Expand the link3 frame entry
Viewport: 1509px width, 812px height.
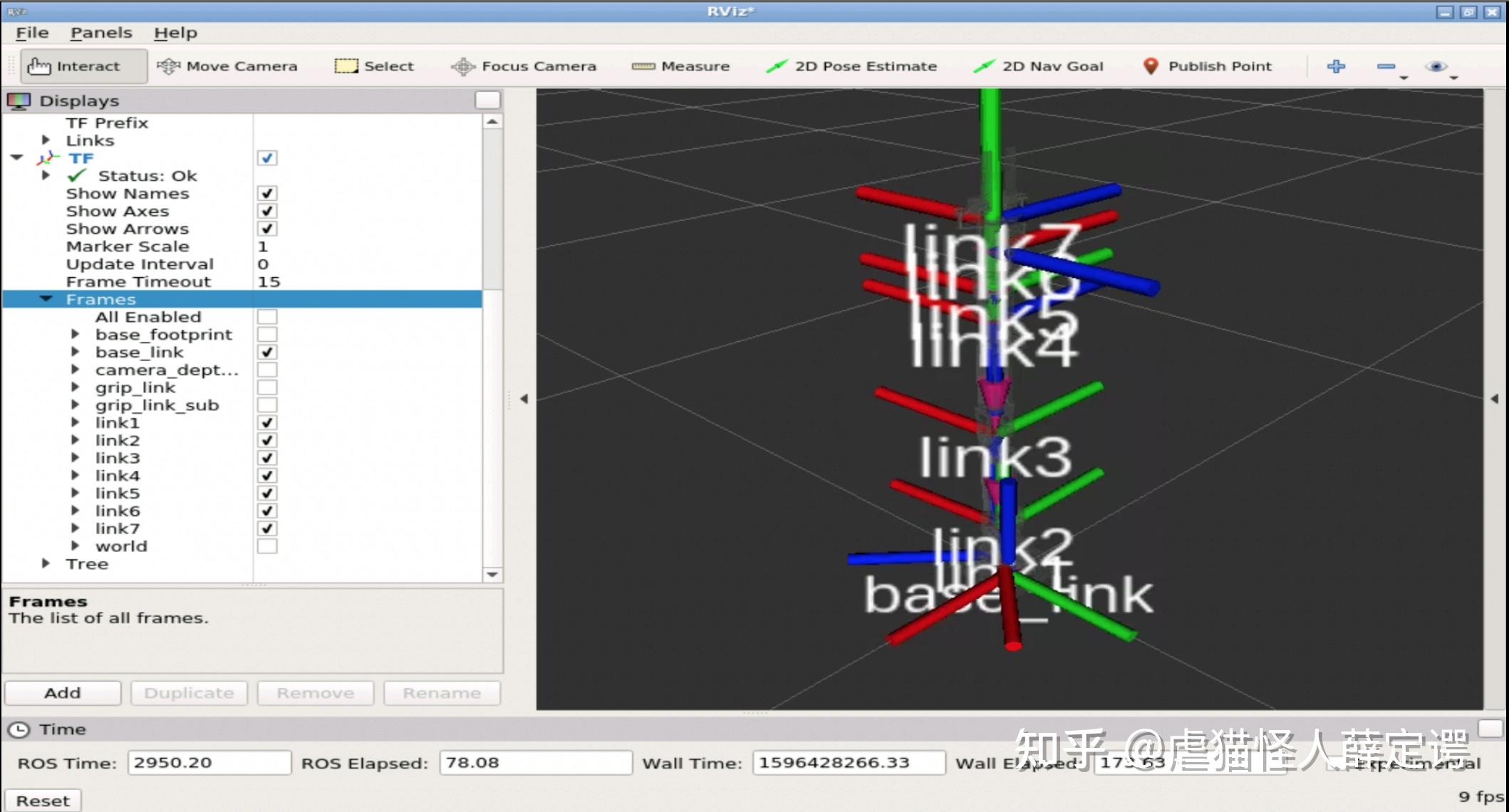point(76,458)
